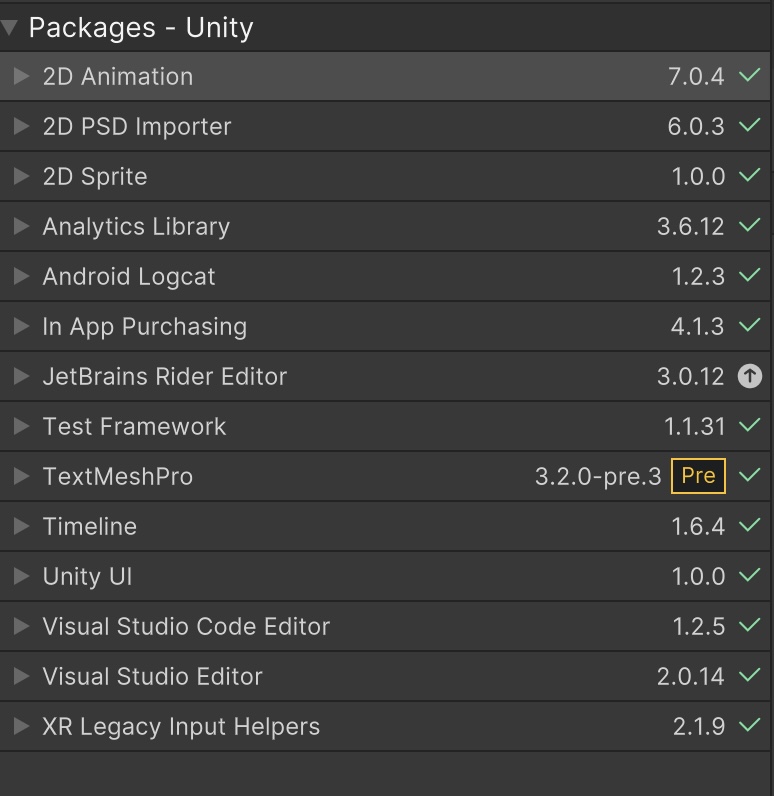
Task: Click the installed checkmark for Test Framework
Action: 750,425
